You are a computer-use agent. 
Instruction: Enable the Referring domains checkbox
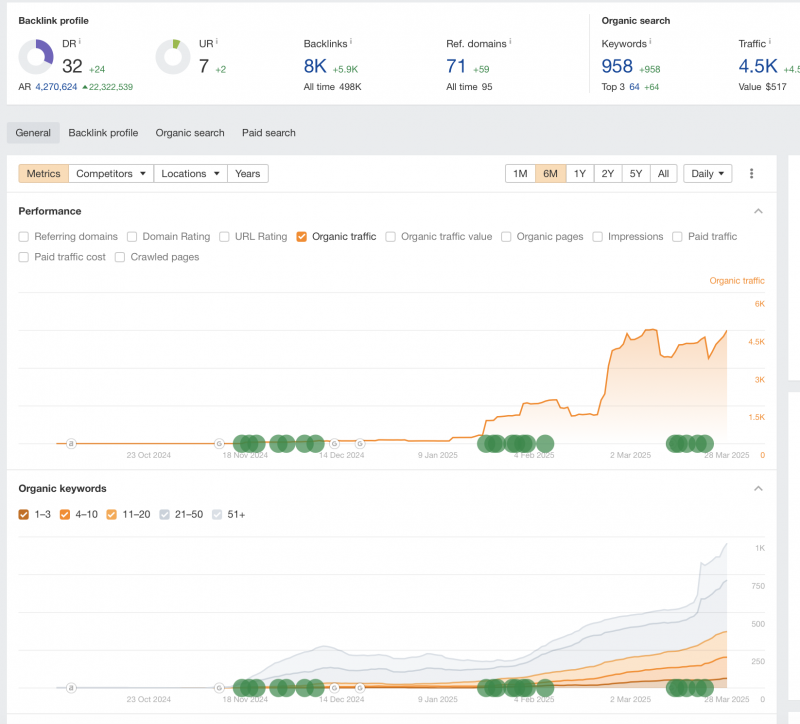(x=24, y=237)
